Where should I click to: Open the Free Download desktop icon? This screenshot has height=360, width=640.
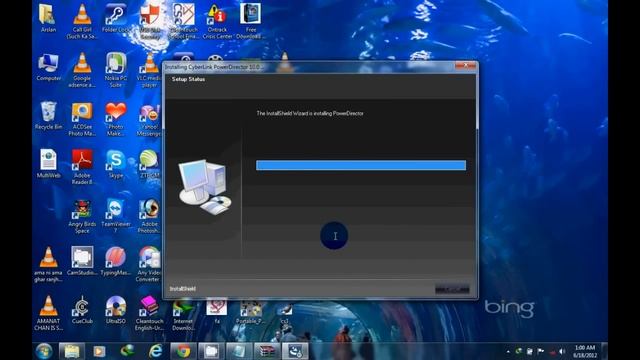click(251, 22)
